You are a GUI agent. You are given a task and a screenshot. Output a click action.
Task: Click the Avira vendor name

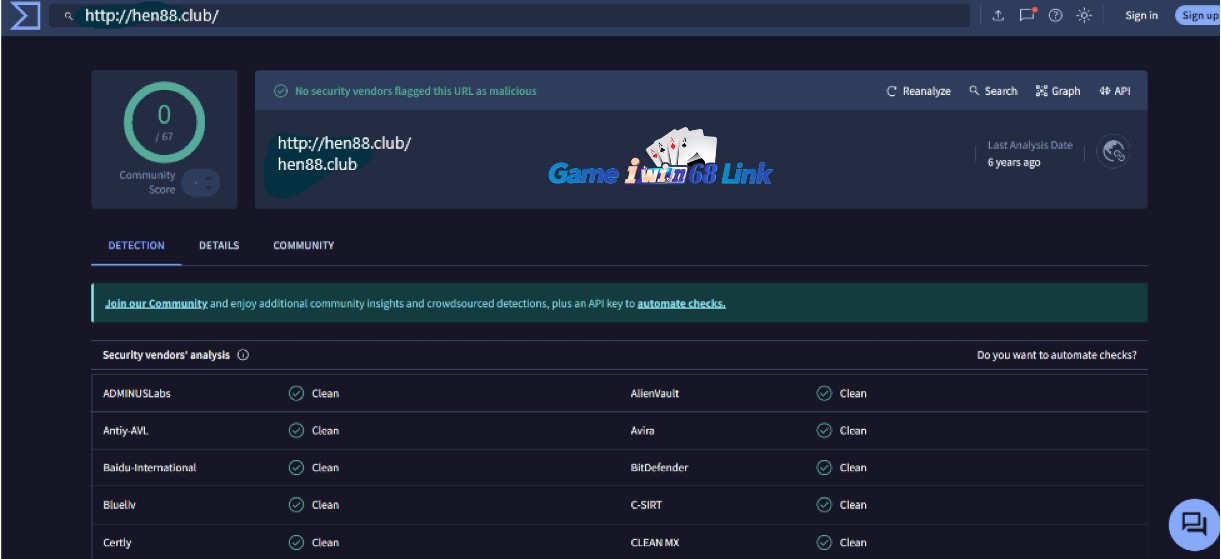click(645, 431)
